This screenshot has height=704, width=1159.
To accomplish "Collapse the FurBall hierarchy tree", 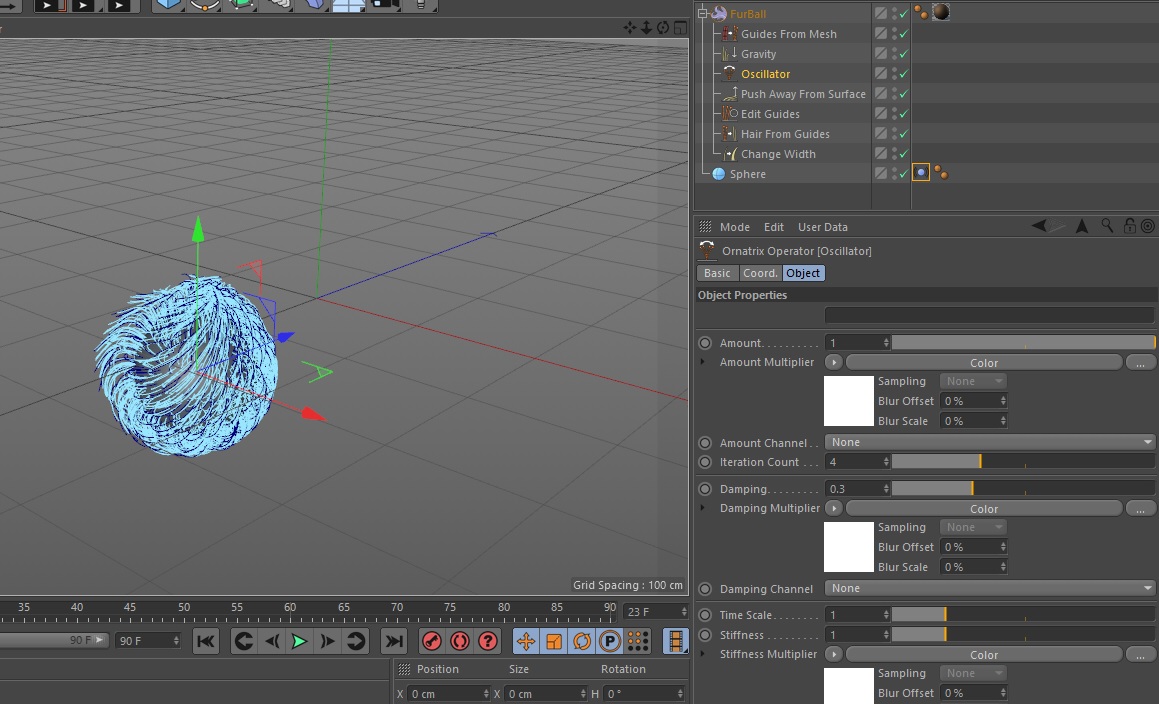I will (703, 14).
